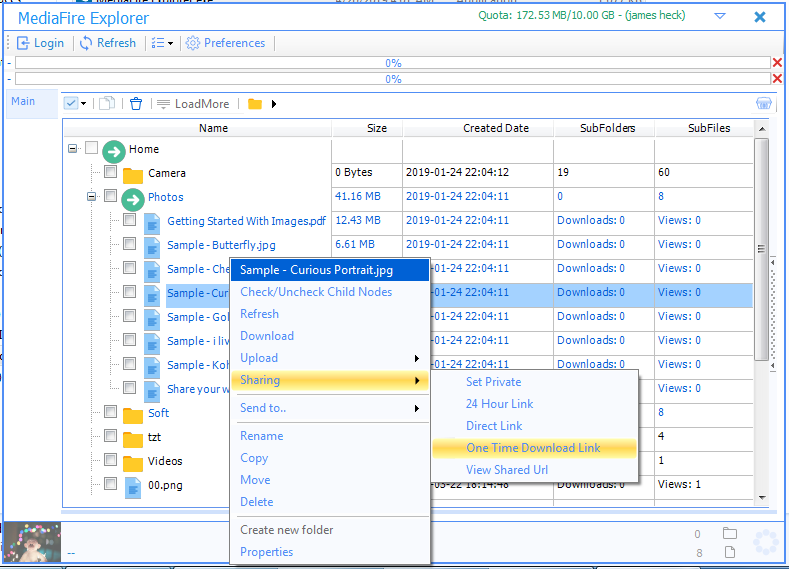Open the select-all checkbox dropdown arrow
Screen dimensions: 789x569
[x=84, y=104]
